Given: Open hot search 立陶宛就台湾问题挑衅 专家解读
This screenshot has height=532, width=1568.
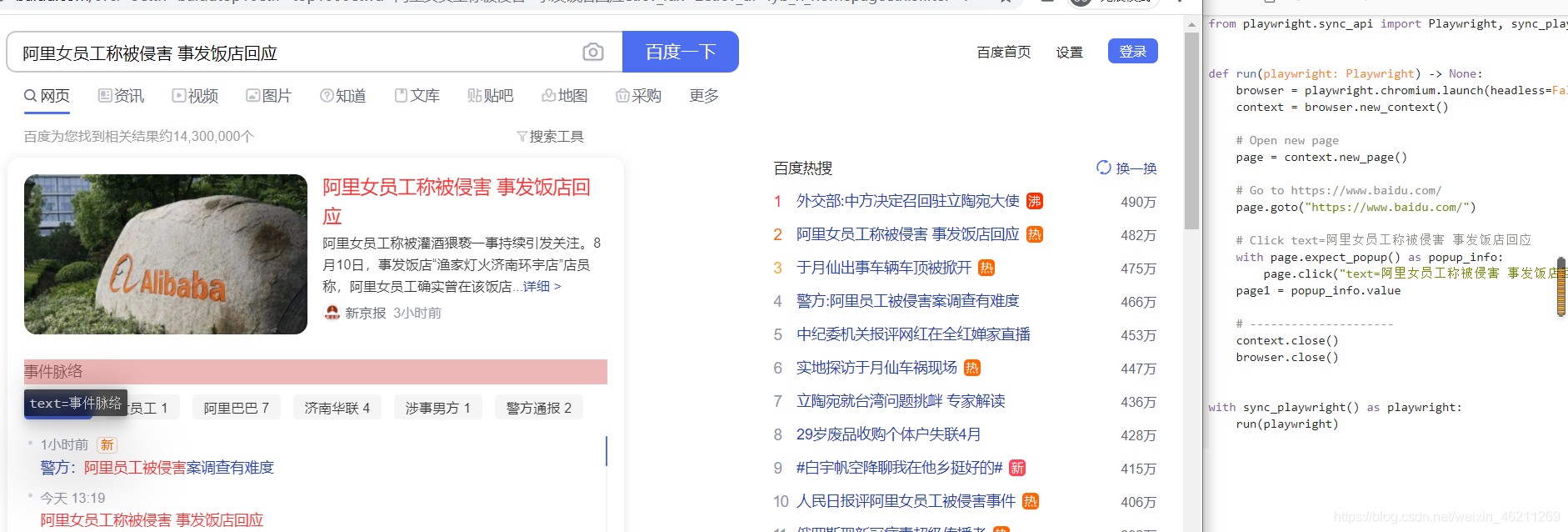Looking at the screenshot, I should (x=901, y=401).
